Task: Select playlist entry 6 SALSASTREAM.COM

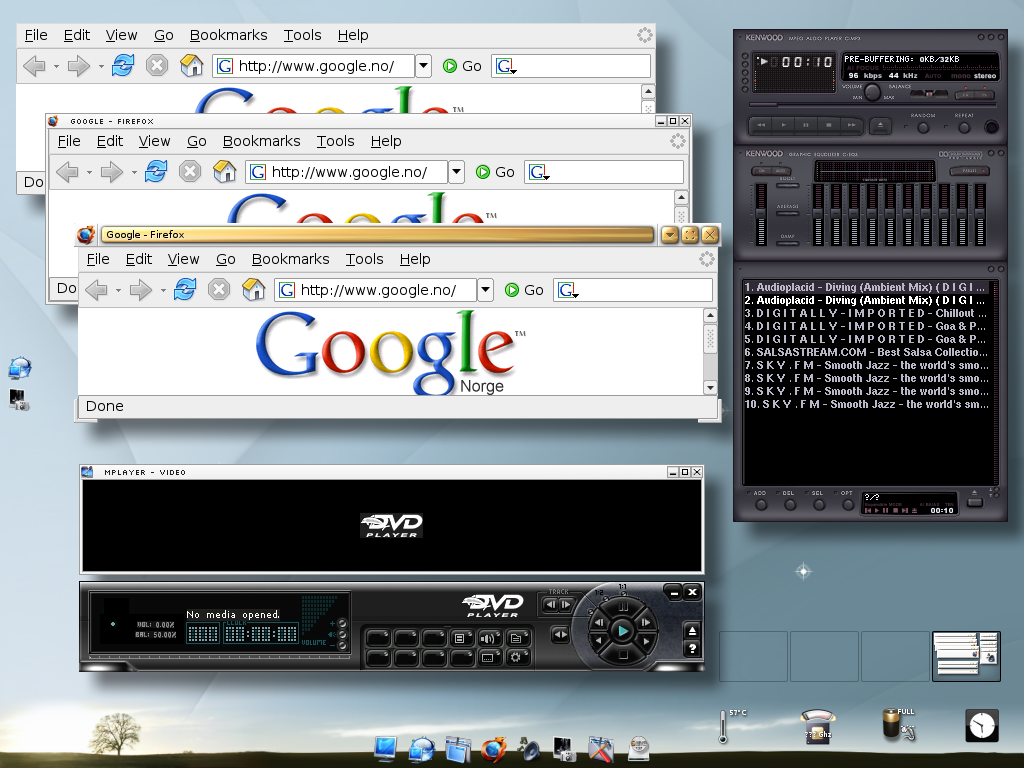Action: (867, 352)
